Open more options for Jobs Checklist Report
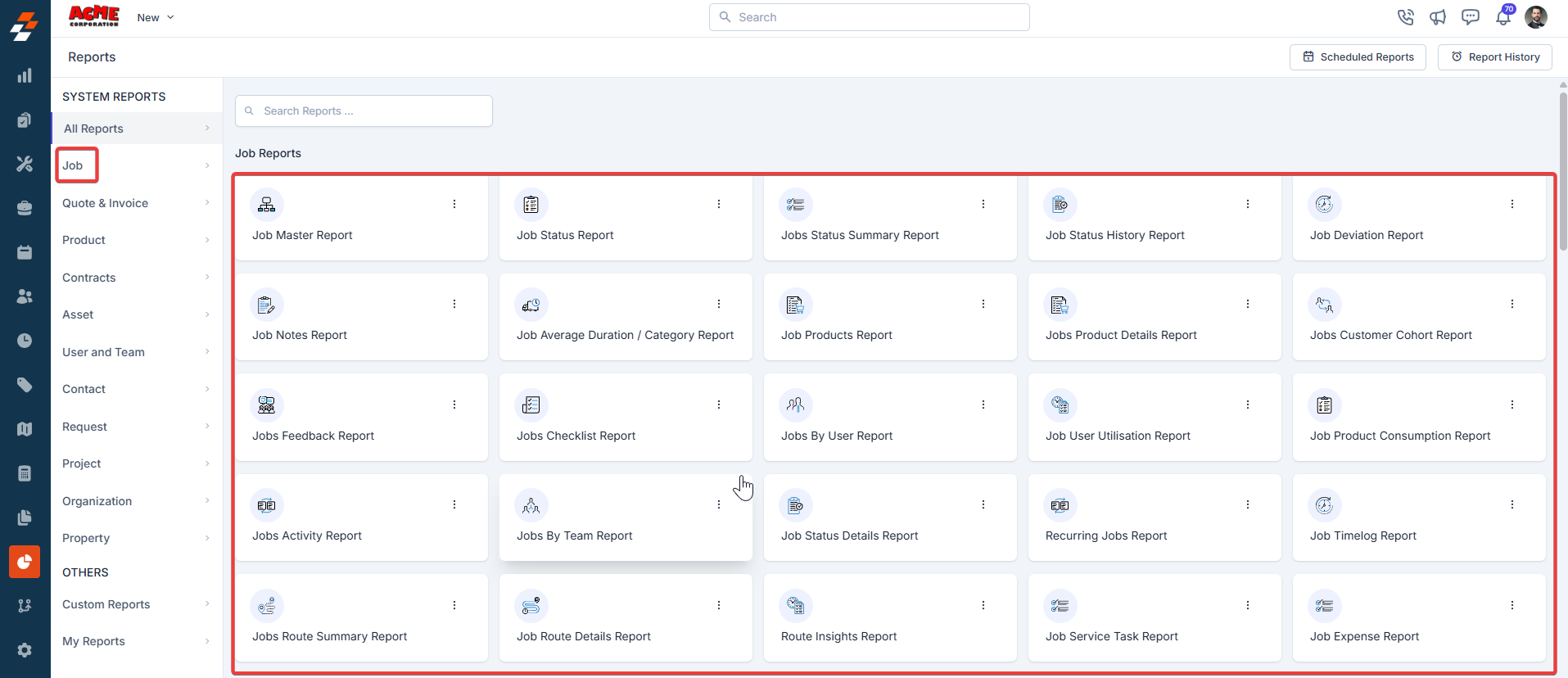This screenshot has height=678, width=1568. [x=719, y=405]
